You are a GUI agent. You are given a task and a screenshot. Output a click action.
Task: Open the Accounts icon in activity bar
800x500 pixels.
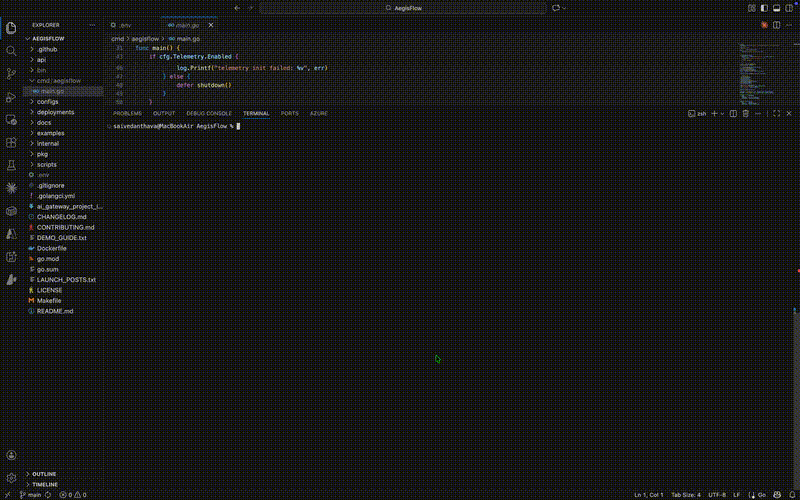coord(11,455)
